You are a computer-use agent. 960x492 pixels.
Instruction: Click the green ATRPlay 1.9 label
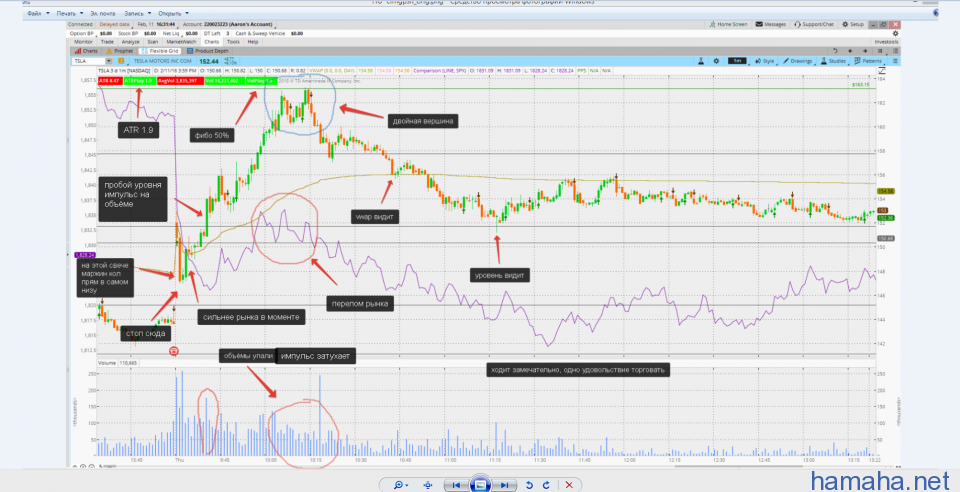138,80
